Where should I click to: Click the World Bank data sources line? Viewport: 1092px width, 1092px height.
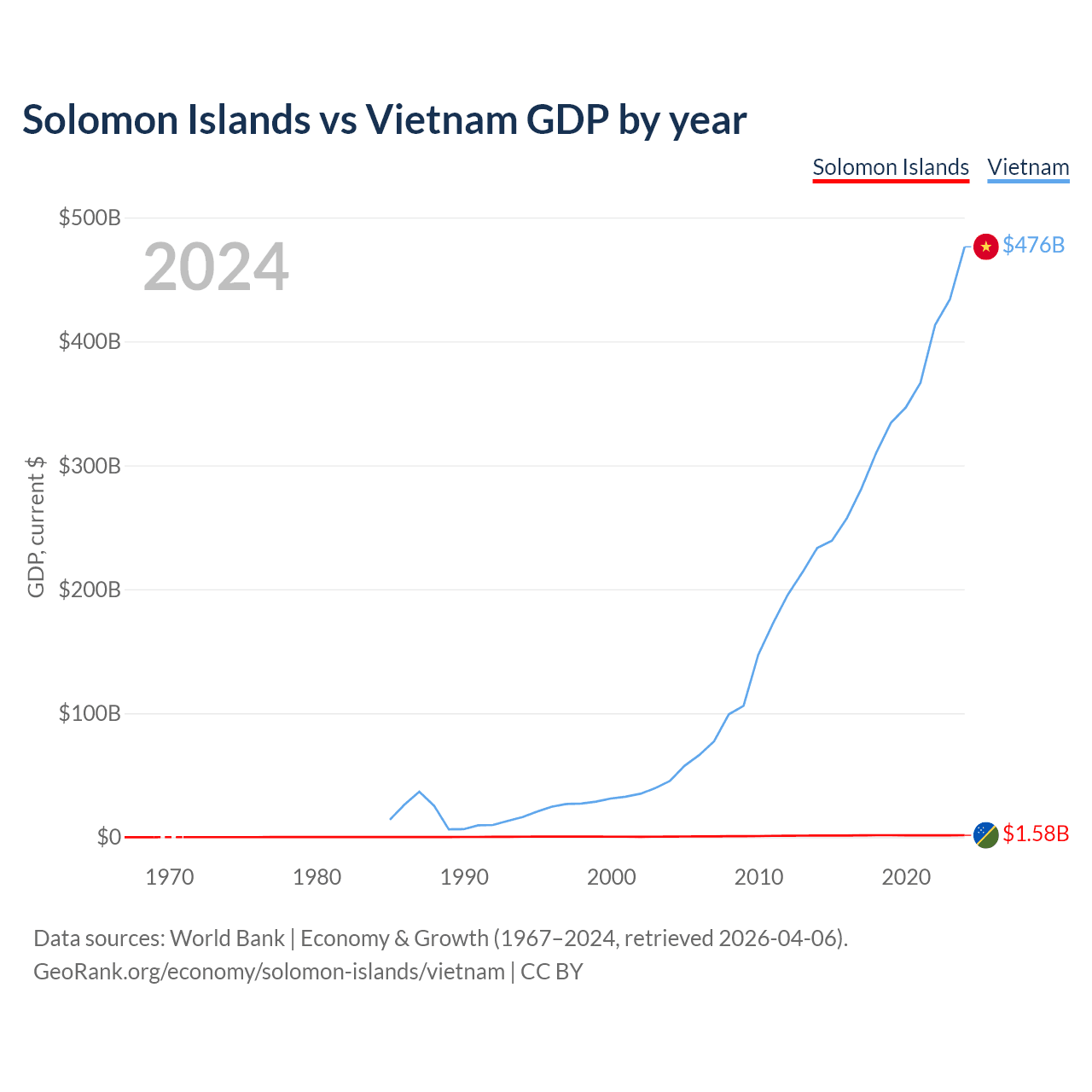[440, 938]
